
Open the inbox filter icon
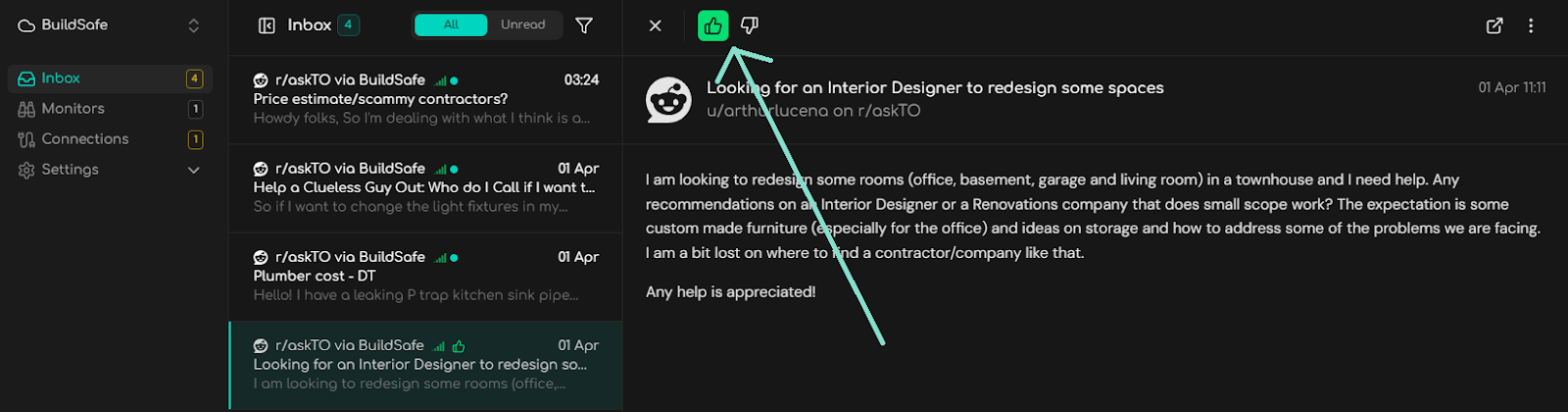point(584,26)
